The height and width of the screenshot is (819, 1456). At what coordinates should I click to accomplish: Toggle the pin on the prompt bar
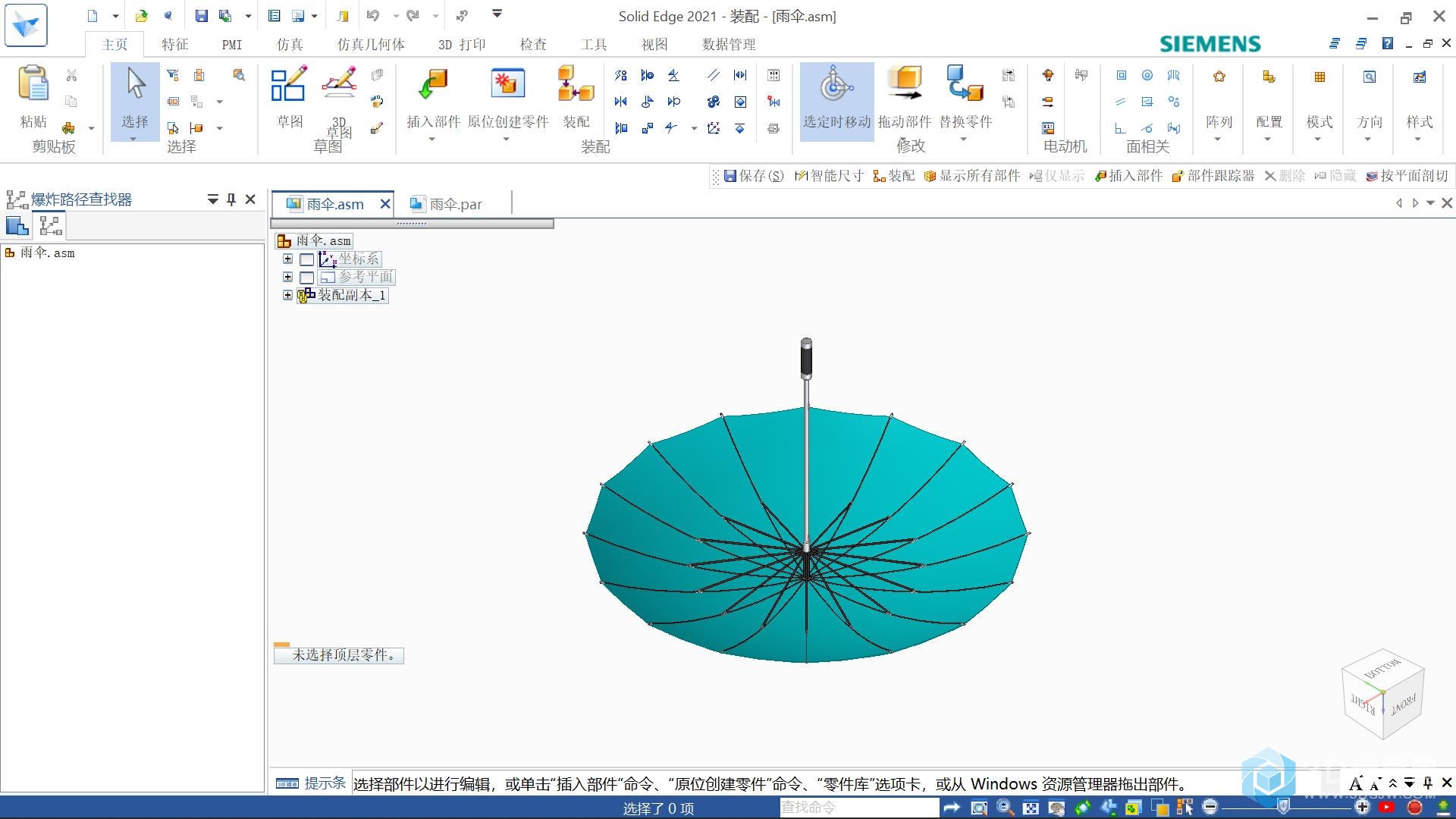[1428, 783]
